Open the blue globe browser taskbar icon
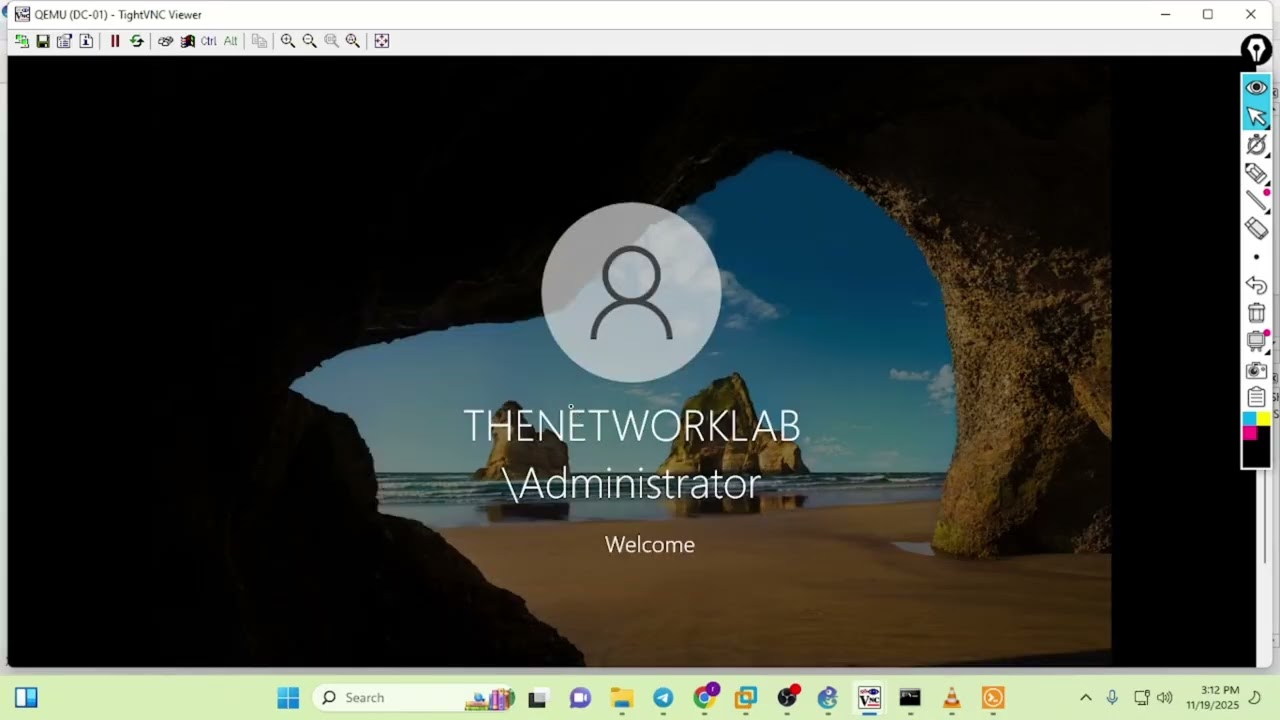 coord(828,698)
